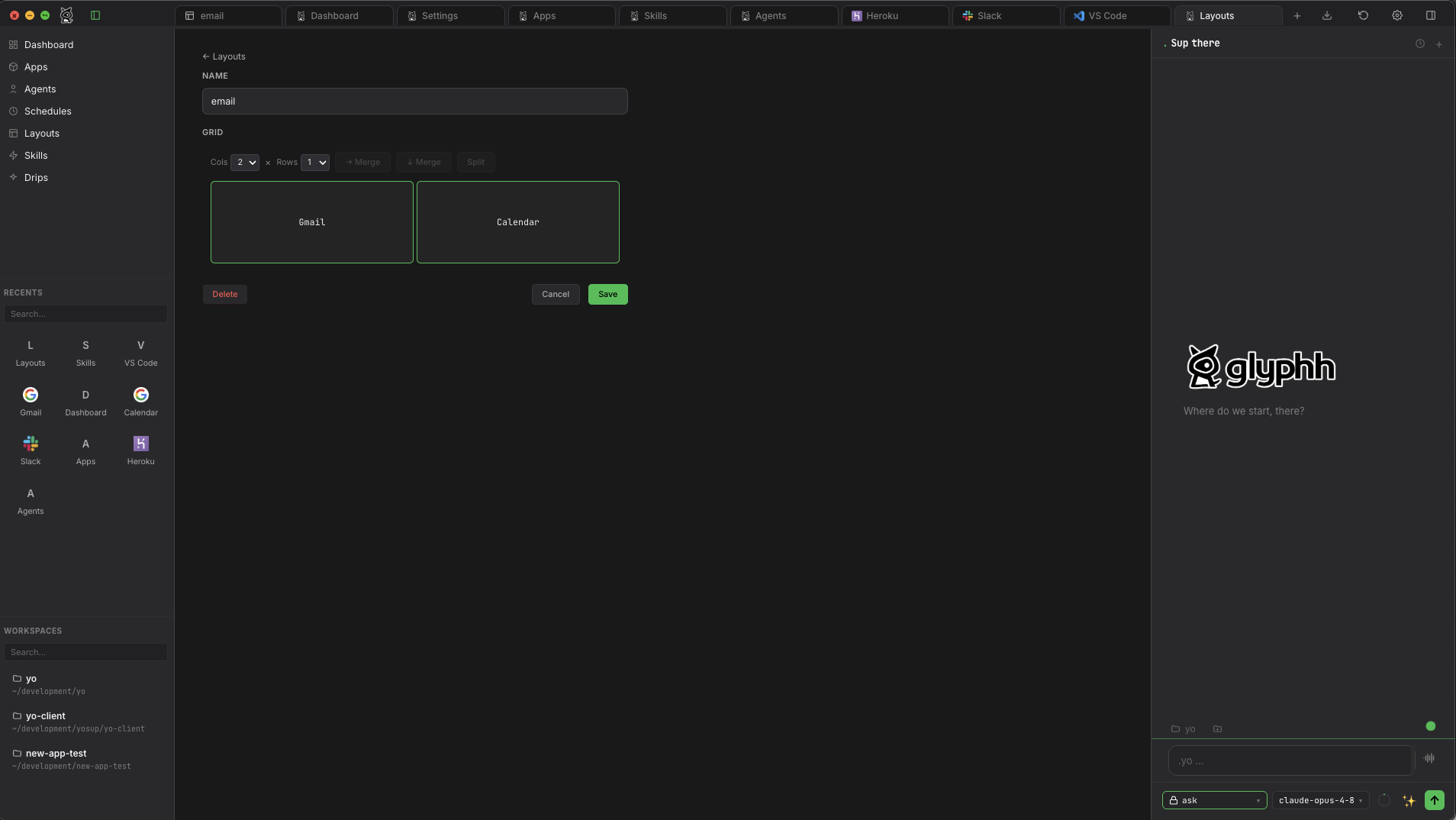The image size is (1456, 820).
Task: Click the Delete layout button
Action: click(x=225, y=295)
